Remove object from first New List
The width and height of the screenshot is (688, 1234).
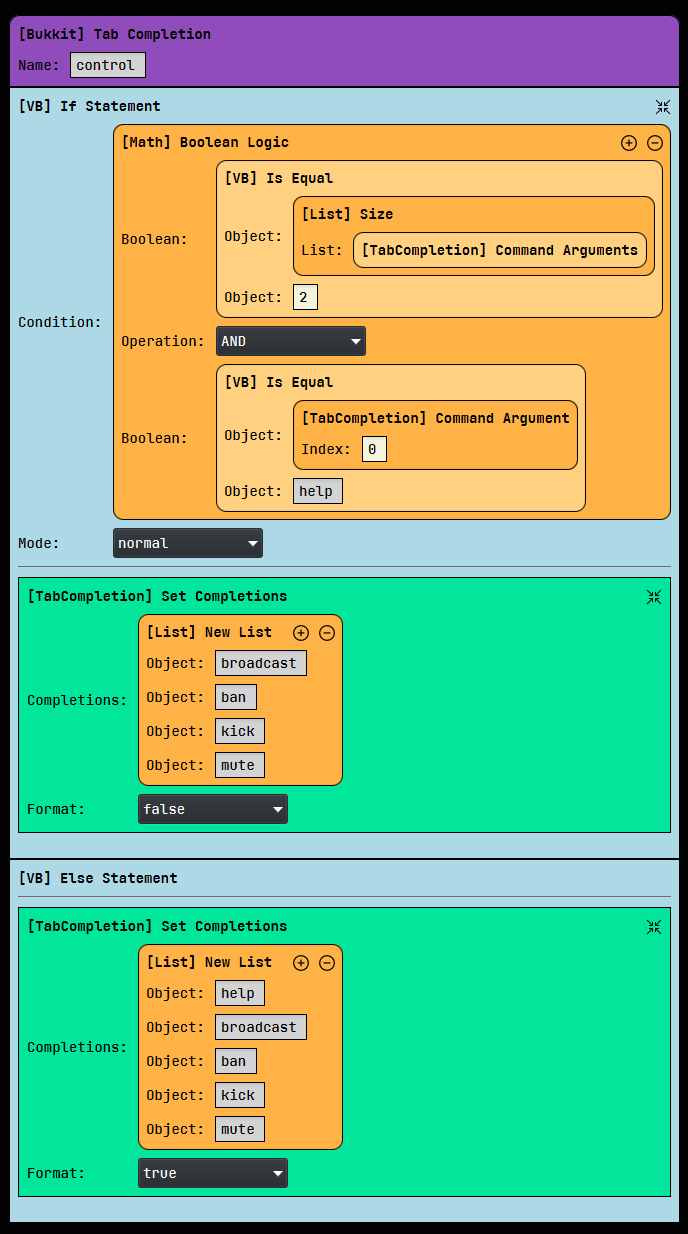327,633
